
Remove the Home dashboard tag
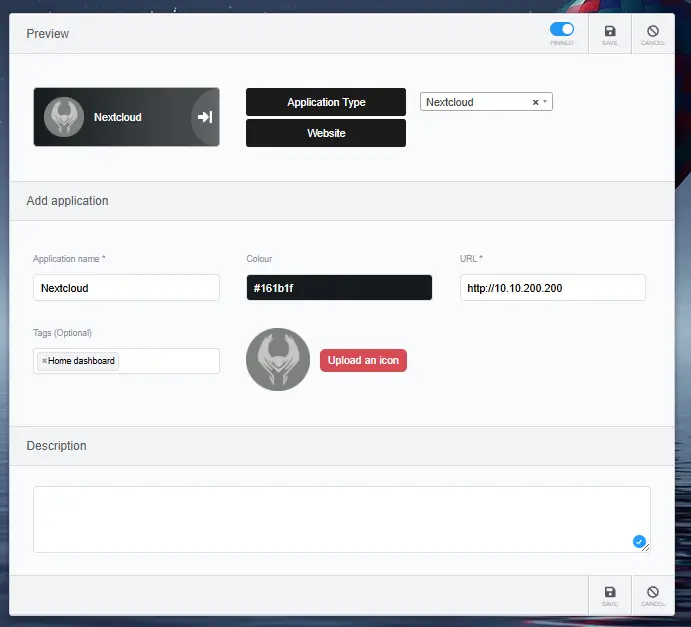coord(44,361)
